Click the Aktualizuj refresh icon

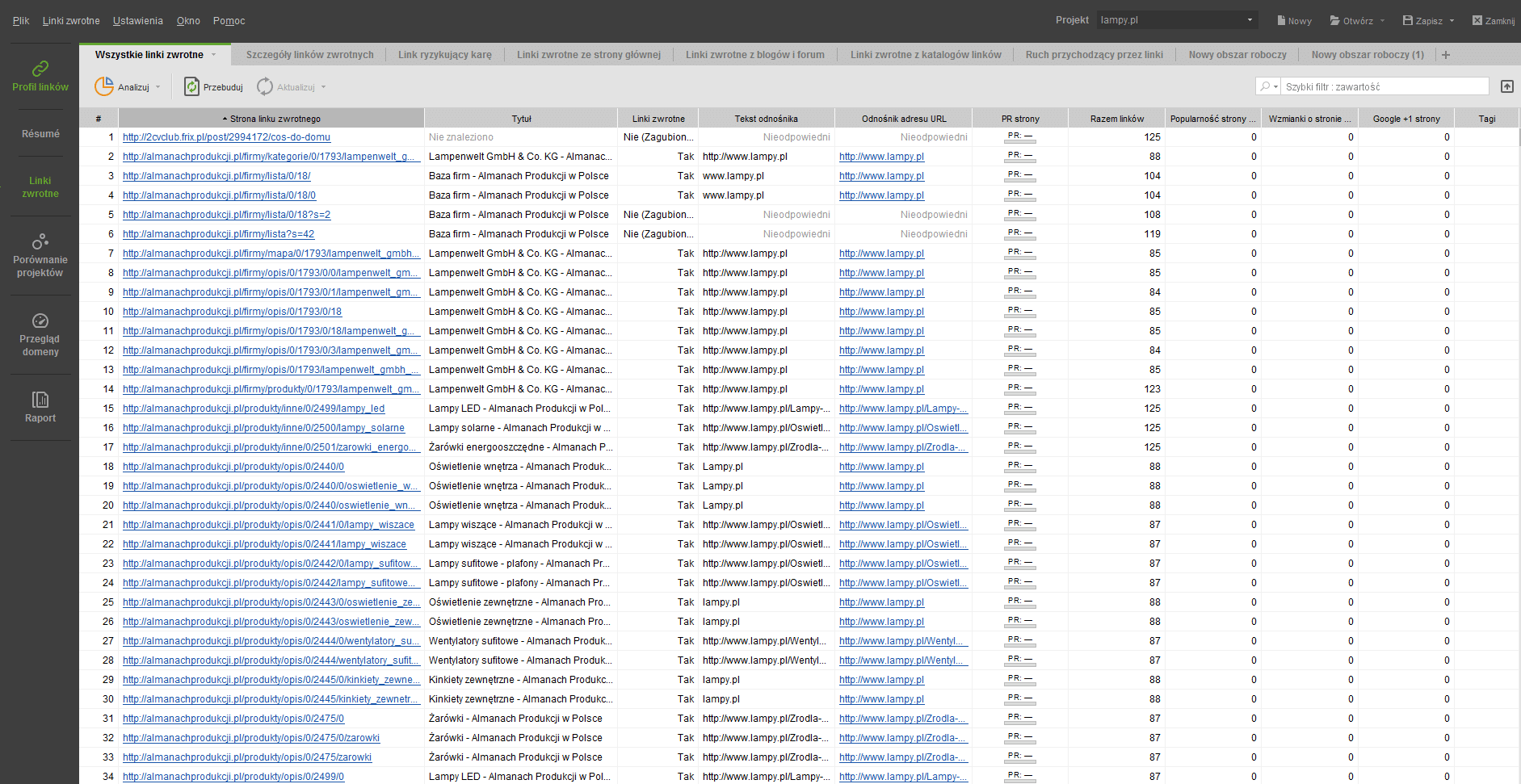tap(265, 86)
